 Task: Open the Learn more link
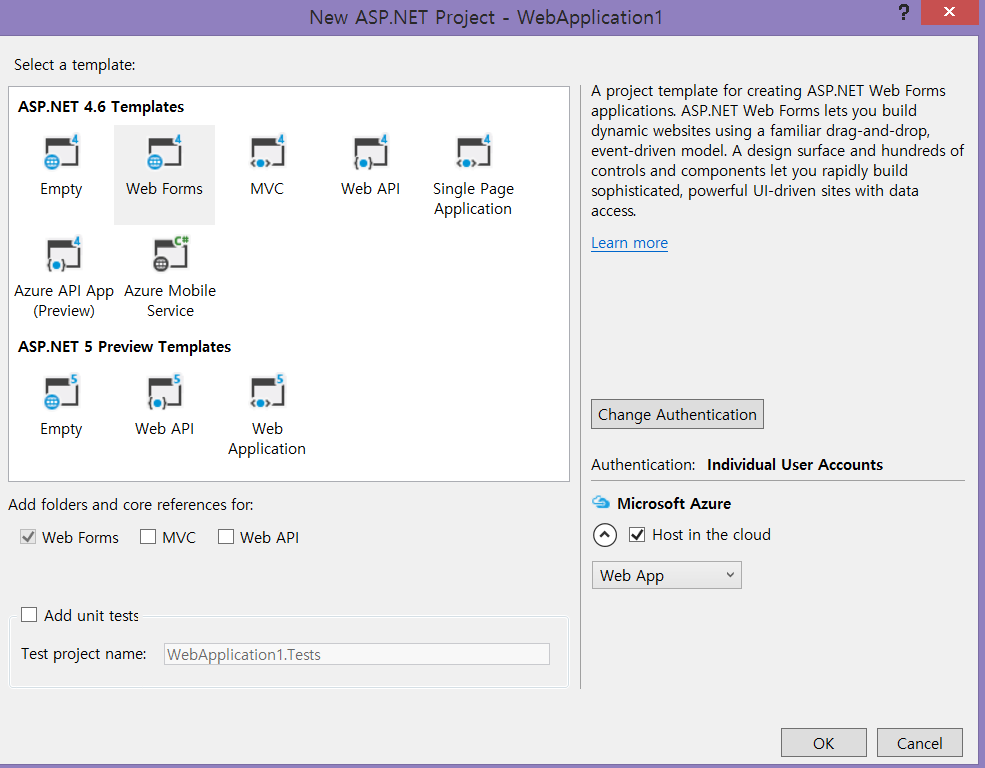(x=629, y=243)
